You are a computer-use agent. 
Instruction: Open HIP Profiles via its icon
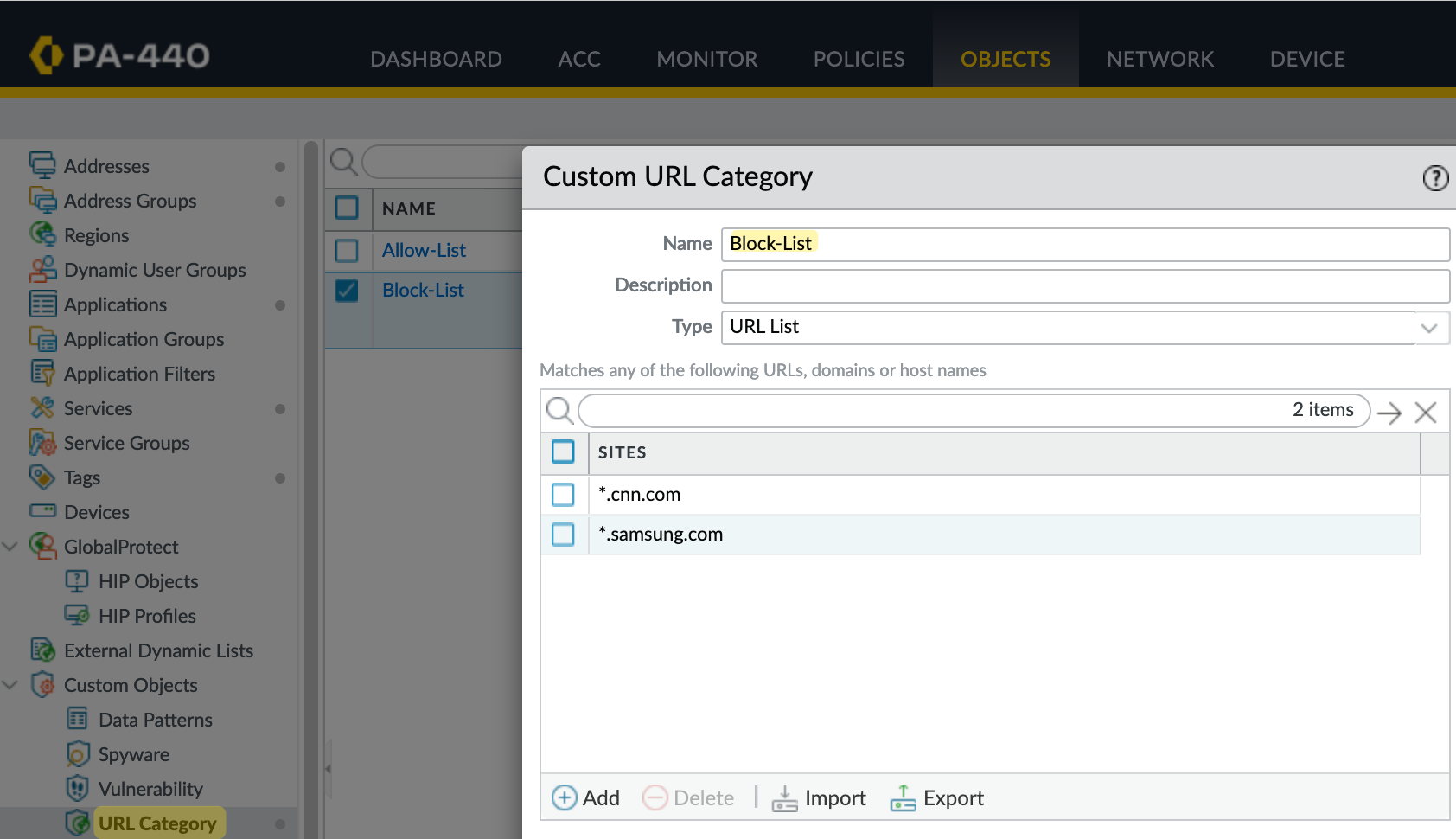pos(76,615)
